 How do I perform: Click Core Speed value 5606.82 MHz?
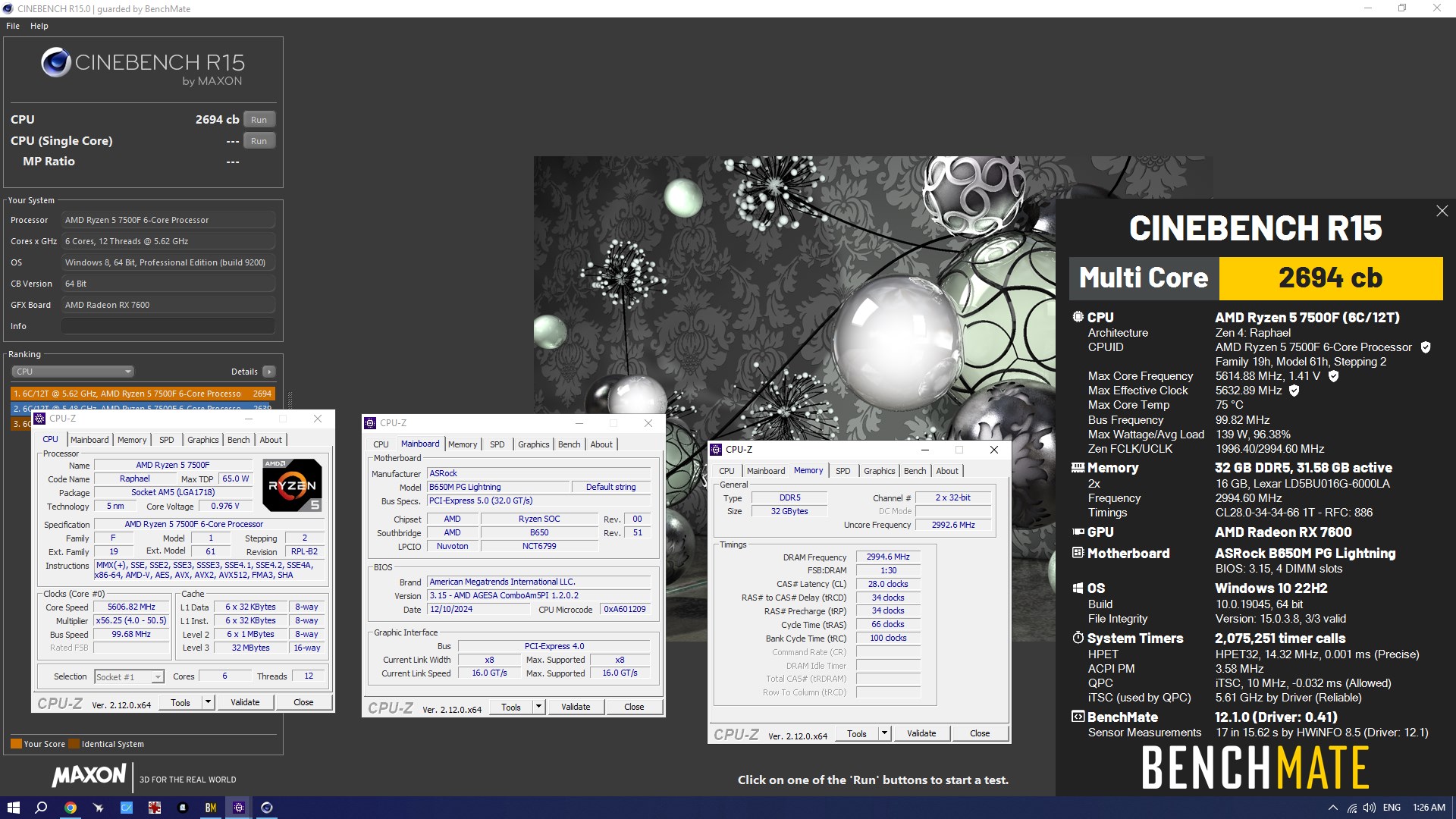pyautogui.click(x=131, y=607)
